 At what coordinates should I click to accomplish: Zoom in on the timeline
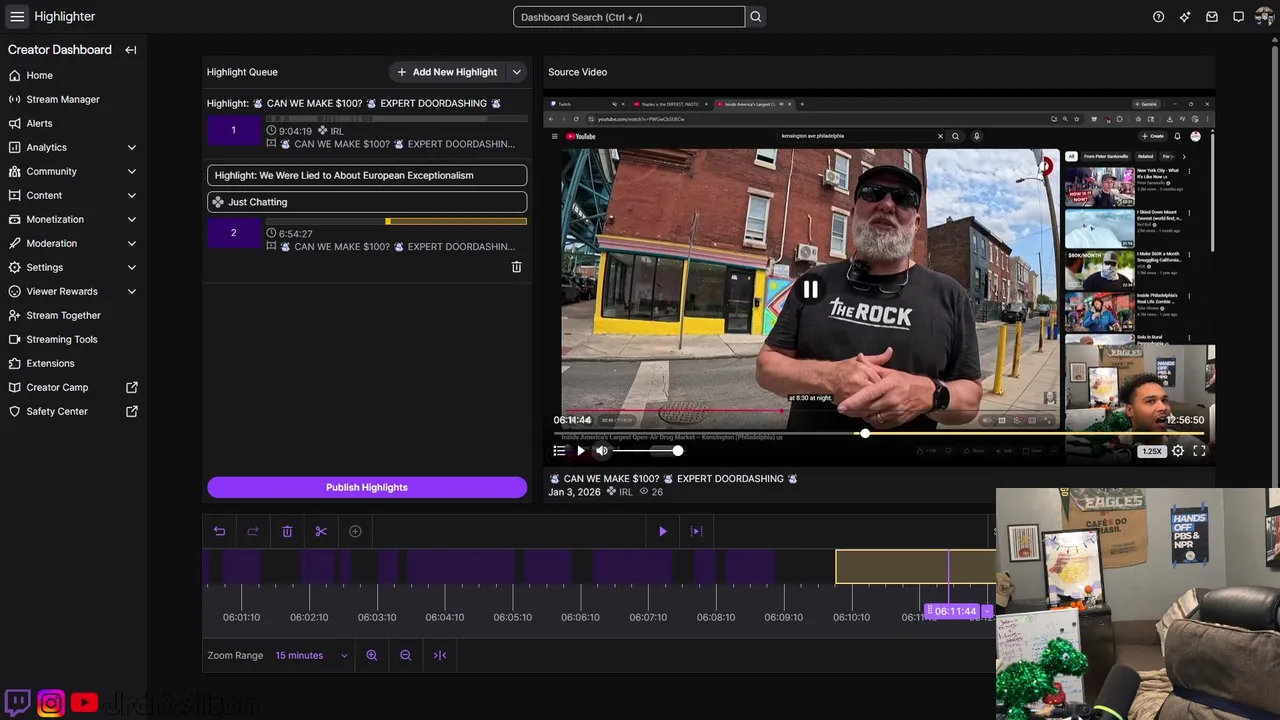click(x=372, y=655)
